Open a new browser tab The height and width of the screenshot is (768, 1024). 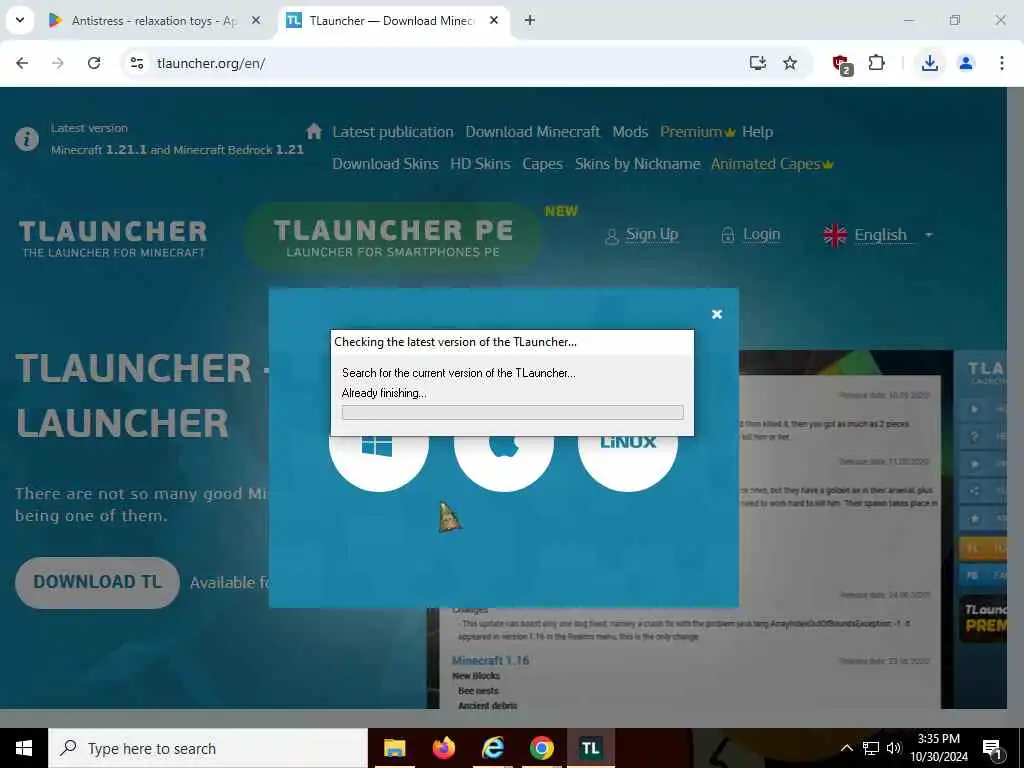point(530,20)
